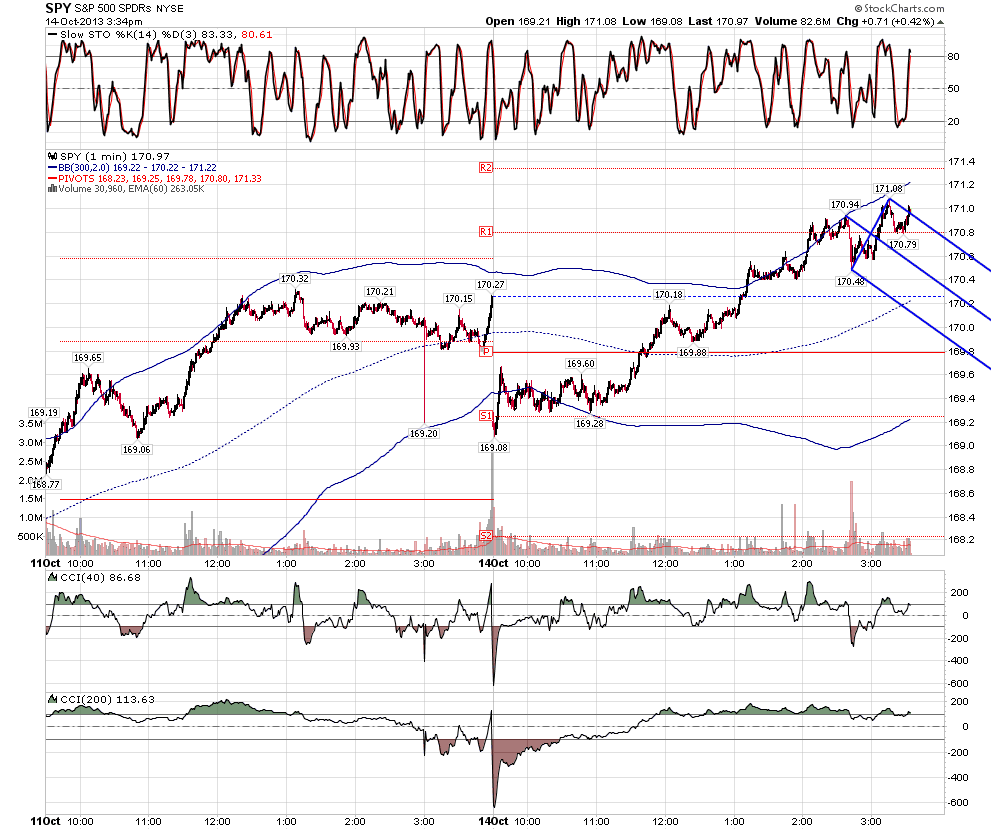Click the 170.48 price label on chart
Viewport: 1002px width, 836px height.
851,281
